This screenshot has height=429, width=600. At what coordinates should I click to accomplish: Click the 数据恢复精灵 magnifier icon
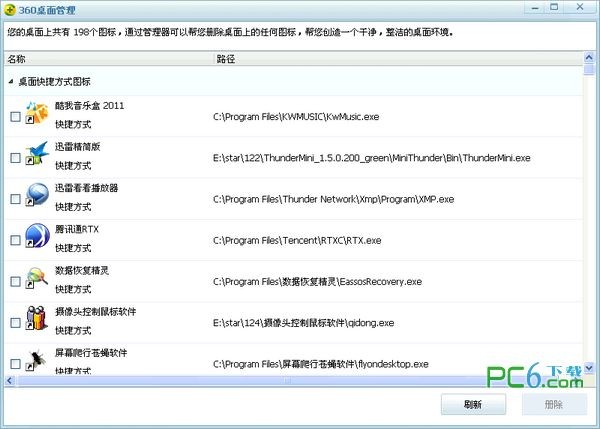(x=37, y=277)
